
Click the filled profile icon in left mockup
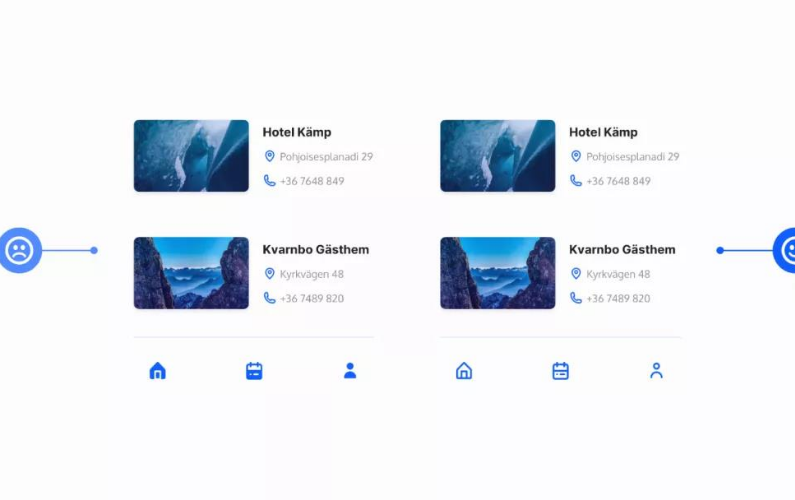click(350, 371)
